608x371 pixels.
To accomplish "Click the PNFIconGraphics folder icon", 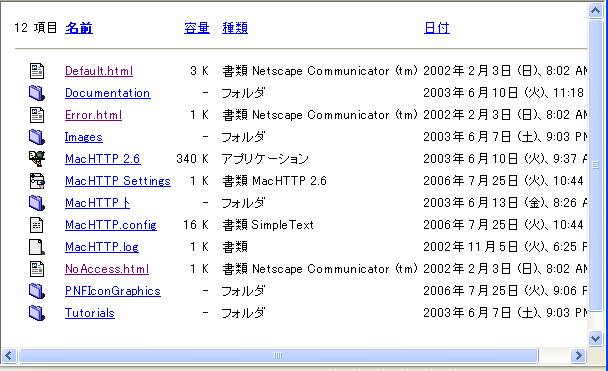I will pyautogui.click(x=37, y=291).
